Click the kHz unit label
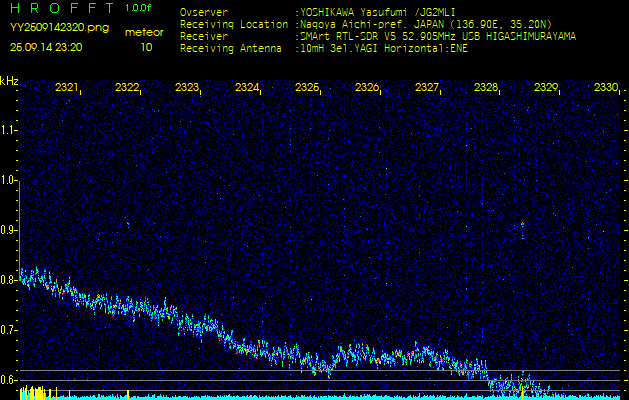Screen dimensions: 629x400 click(9, 81)
